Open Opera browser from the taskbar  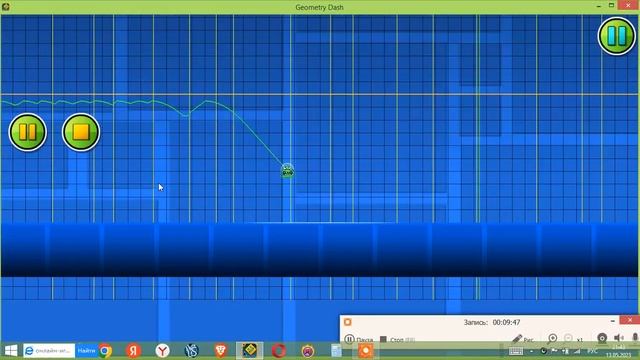(279, 351)
